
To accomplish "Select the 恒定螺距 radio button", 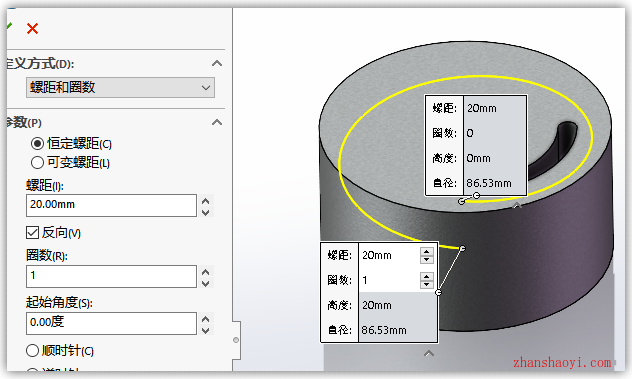I will (x=37, y=144).
